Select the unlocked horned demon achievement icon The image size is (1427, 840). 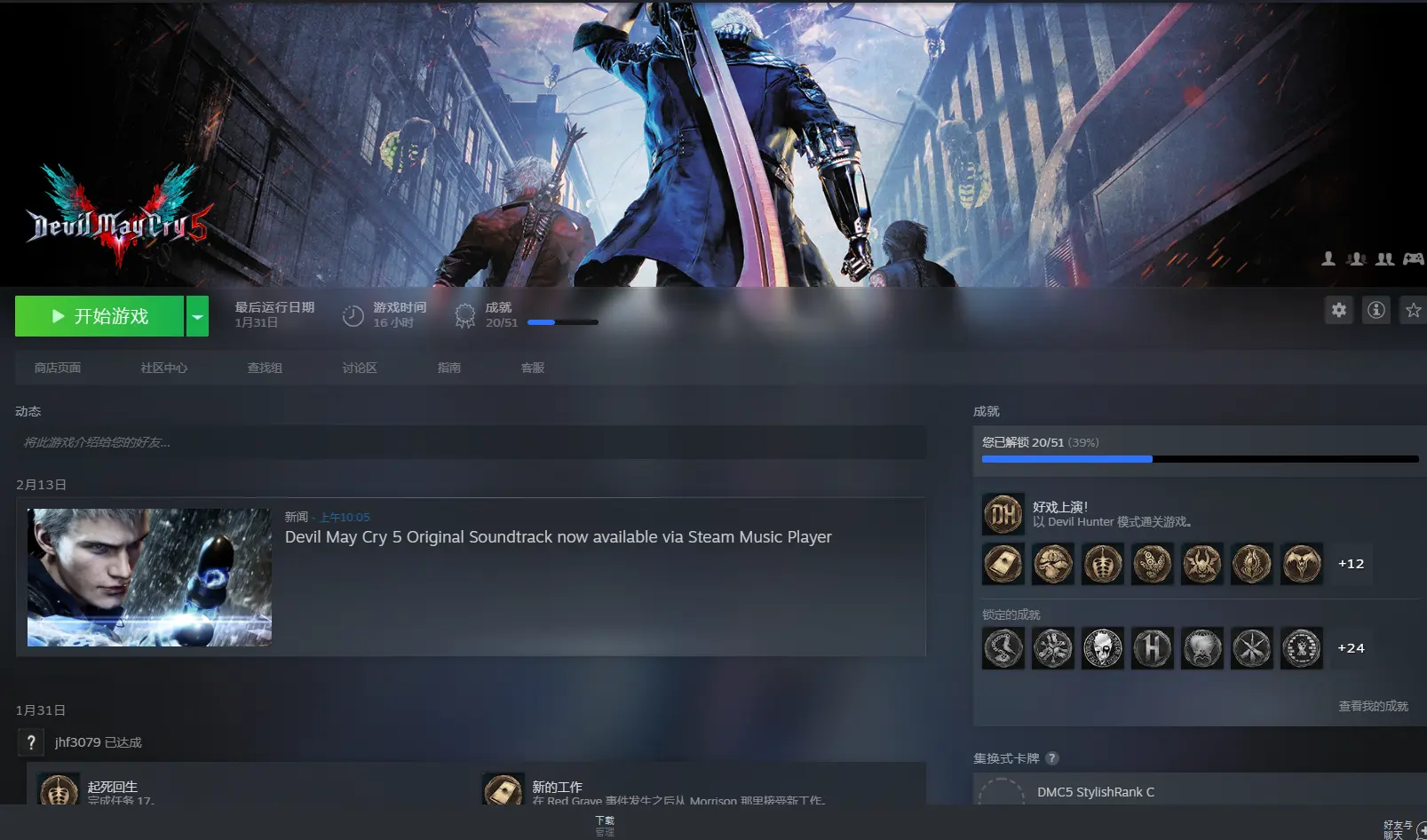pyautogui.click(x=1202, y=564)
